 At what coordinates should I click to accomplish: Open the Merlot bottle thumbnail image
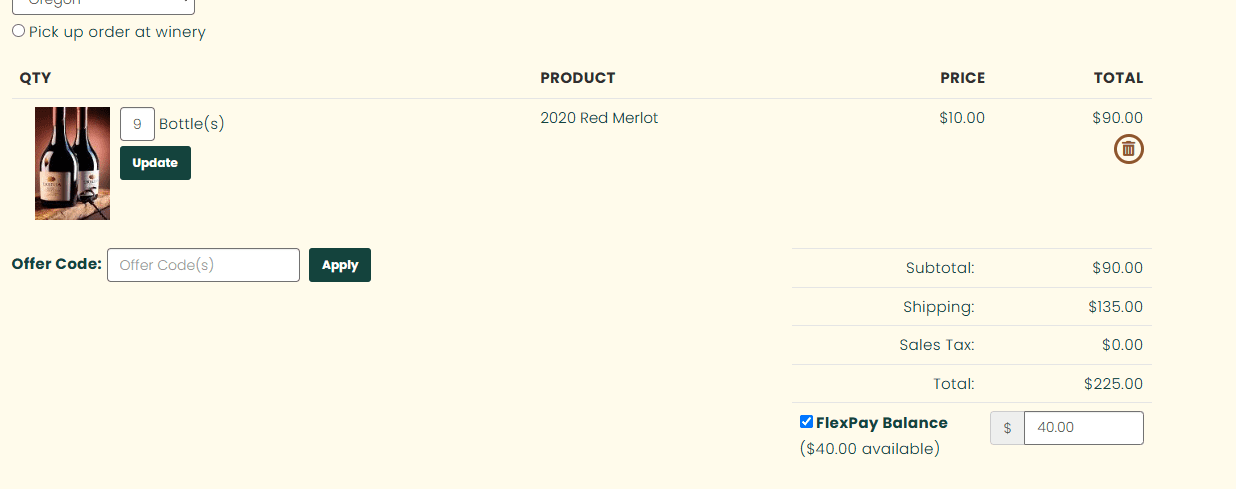pos(72,163)
